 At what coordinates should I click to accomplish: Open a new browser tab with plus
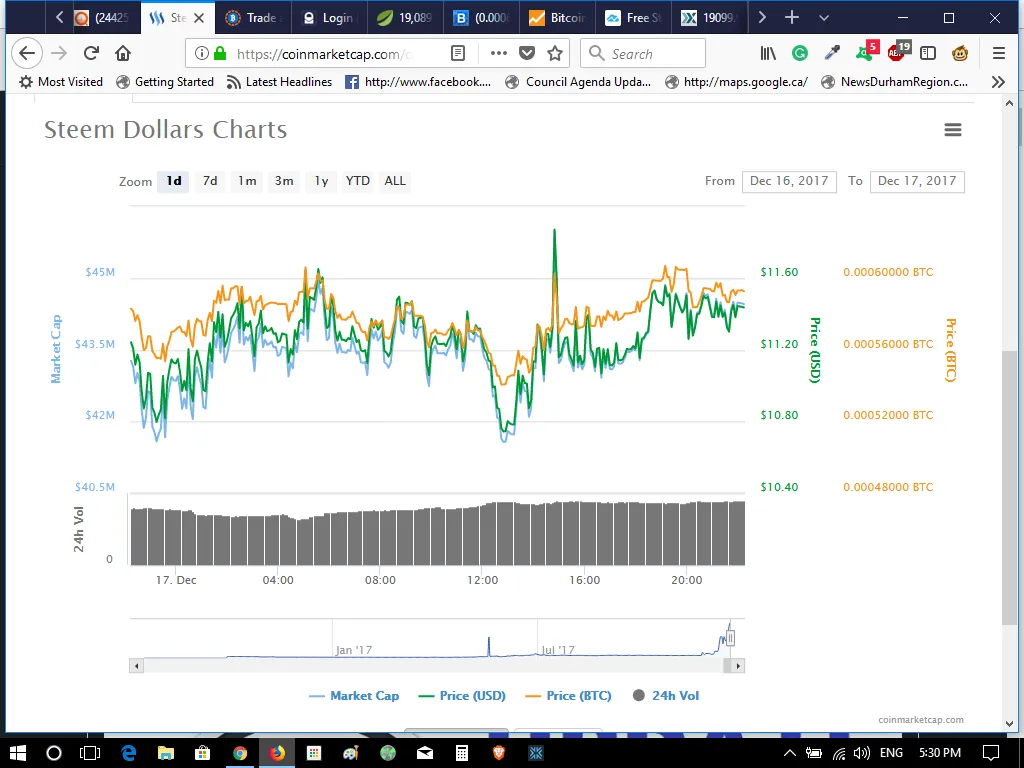click(792, 18)
